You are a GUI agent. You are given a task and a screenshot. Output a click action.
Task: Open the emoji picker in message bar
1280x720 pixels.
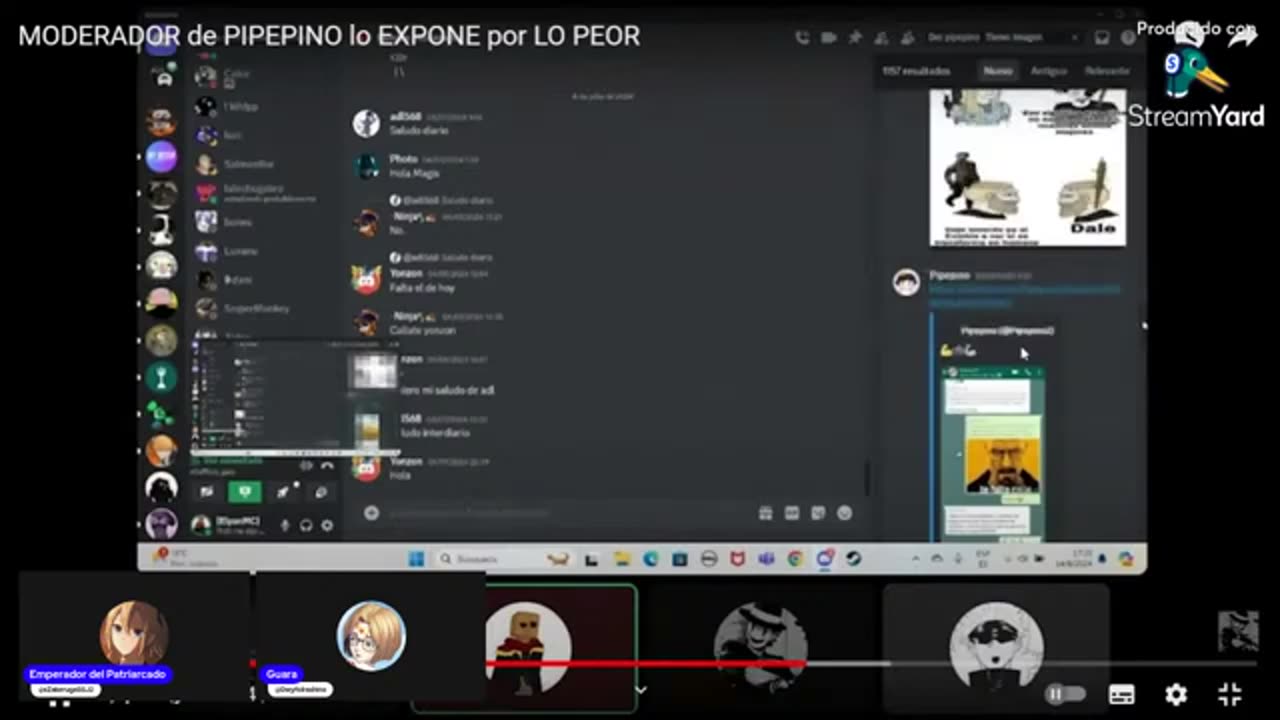point(844,513)
